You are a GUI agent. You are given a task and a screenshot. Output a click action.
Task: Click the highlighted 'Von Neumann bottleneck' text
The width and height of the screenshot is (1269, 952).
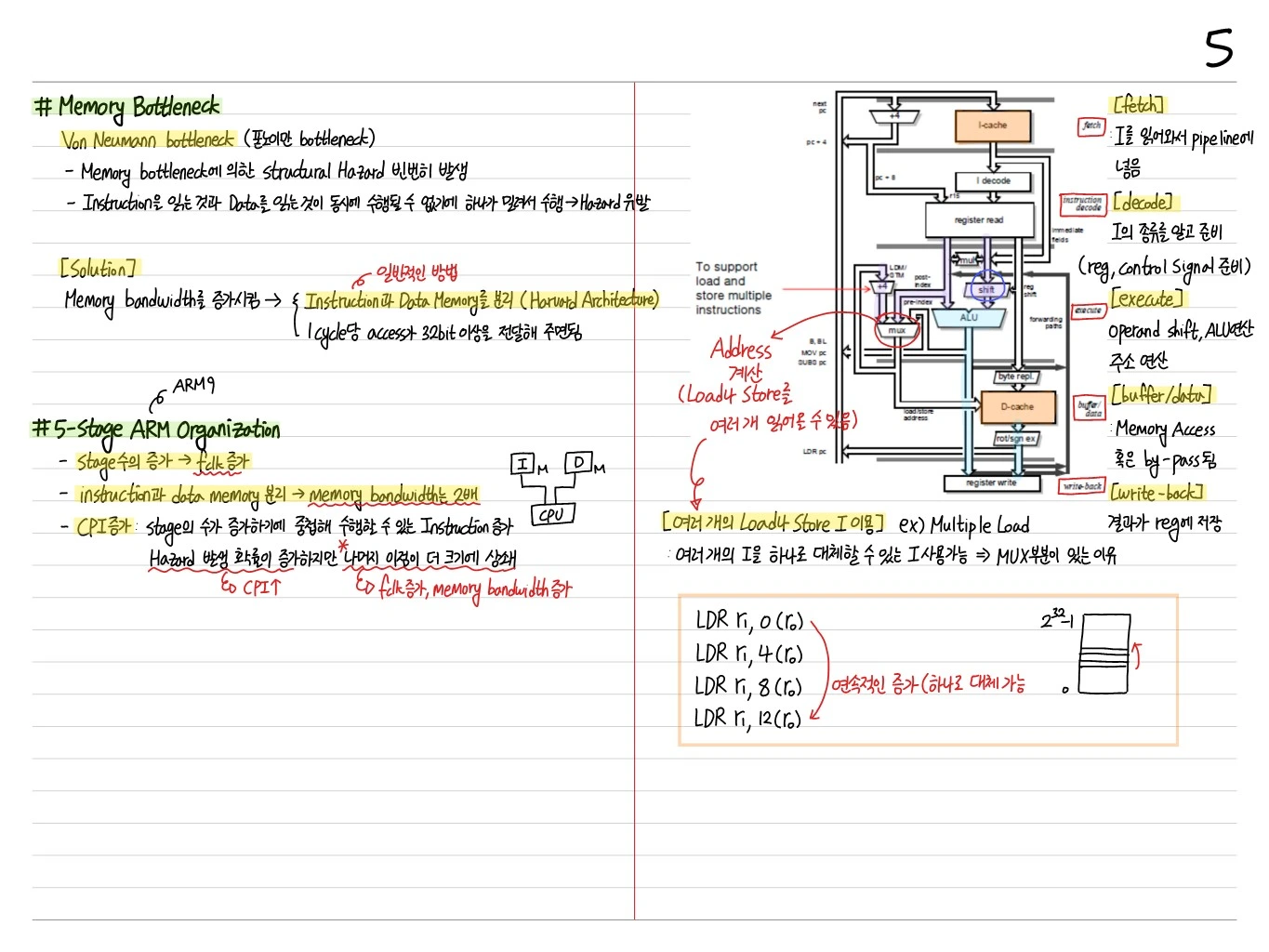coord(149,140)
